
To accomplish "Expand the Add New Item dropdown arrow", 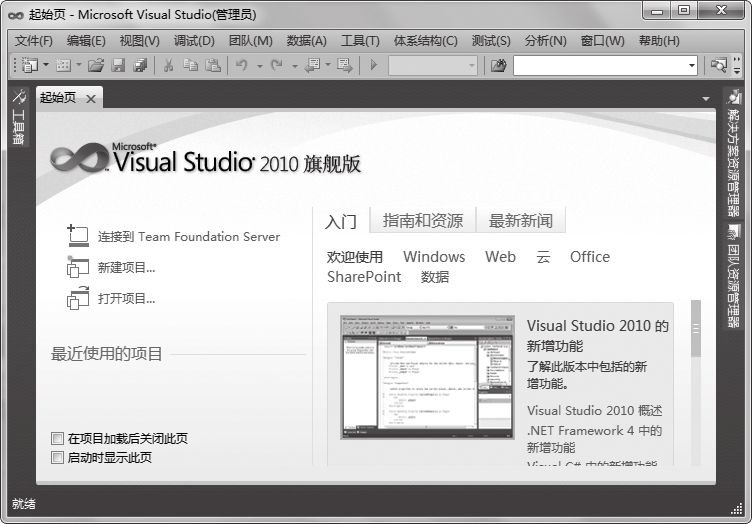I will (x=79, y=65).
